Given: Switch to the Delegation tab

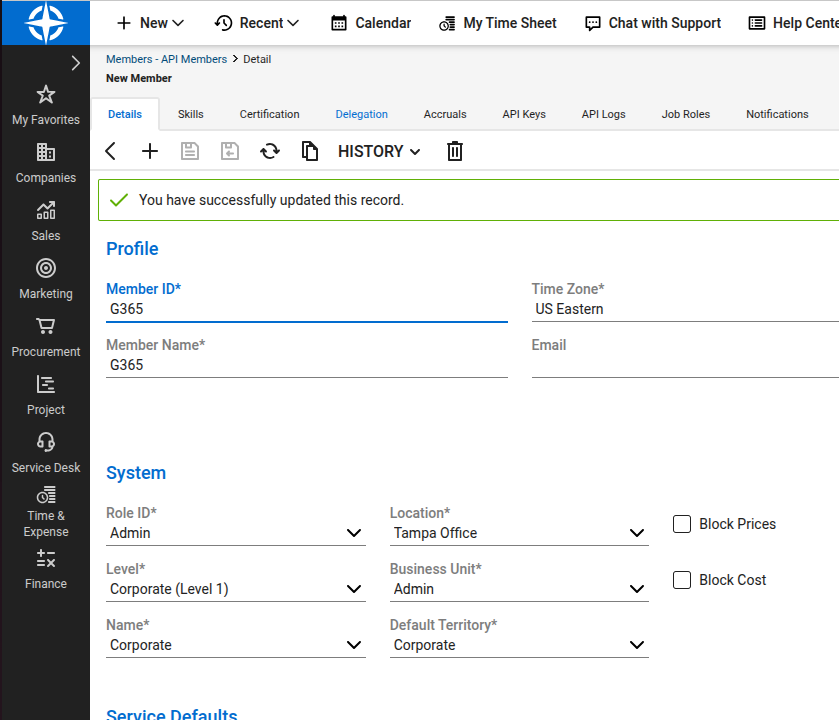Looking at the screenshot, I should coord(361,114).
